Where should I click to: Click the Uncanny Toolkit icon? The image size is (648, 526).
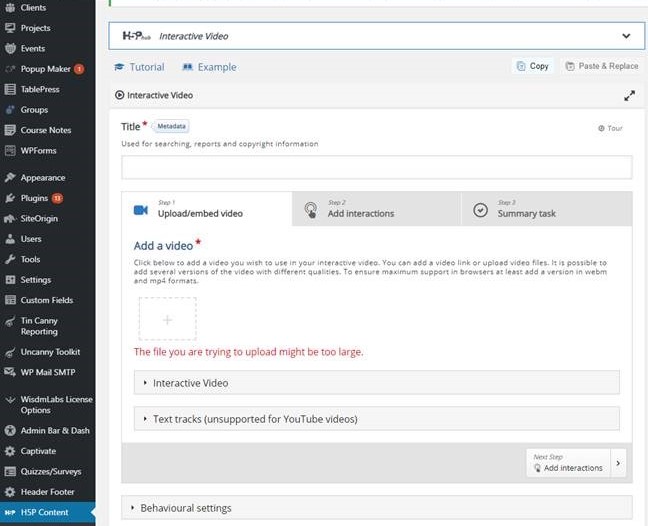(10, 352)
